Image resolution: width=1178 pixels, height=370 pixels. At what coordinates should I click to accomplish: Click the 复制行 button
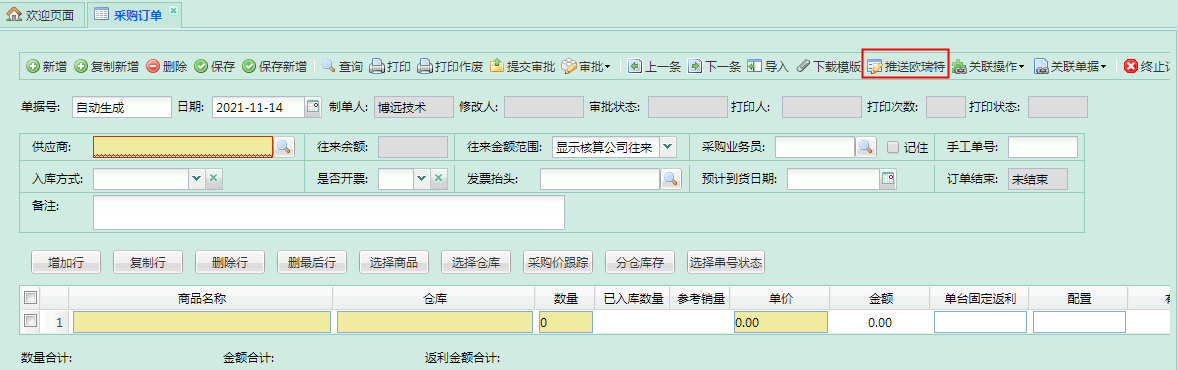coord(147,262)
